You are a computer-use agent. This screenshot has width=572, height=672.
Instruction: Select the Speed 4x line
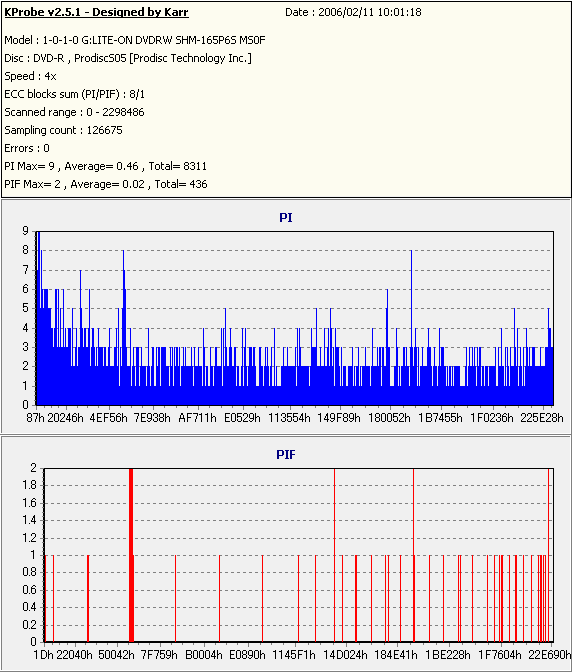[30, 76]
